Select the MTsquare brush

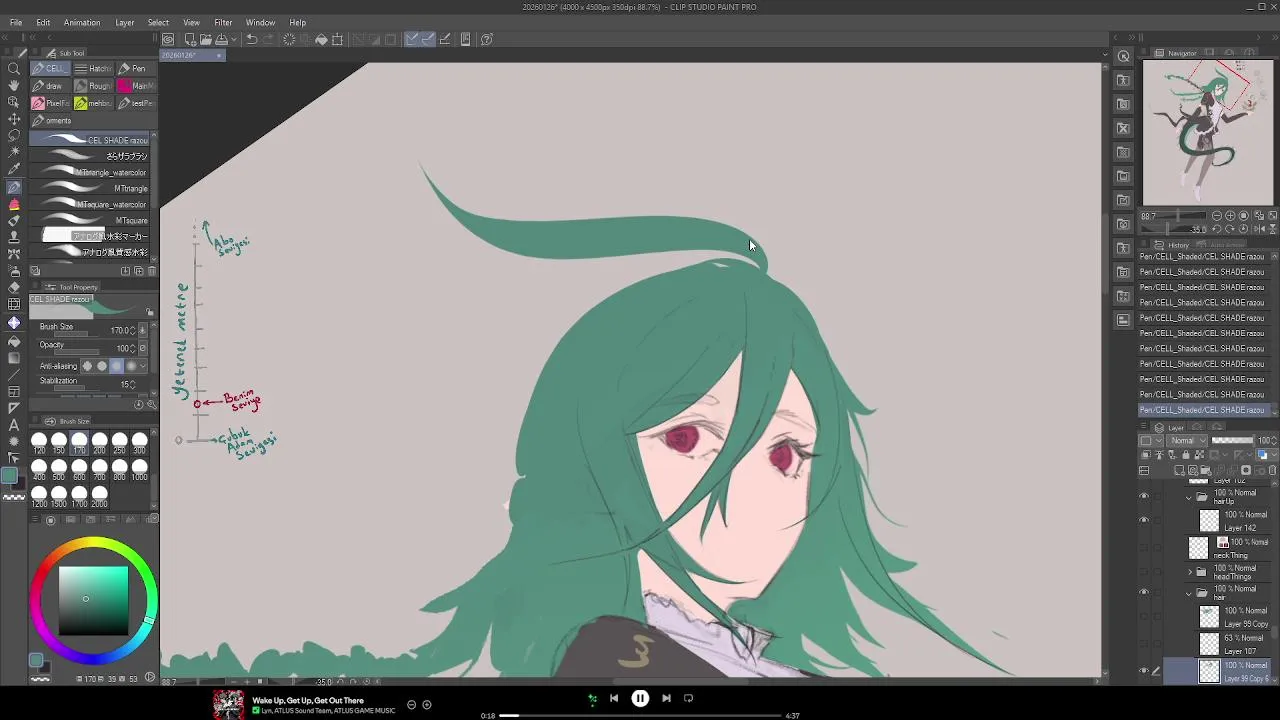(94, 220)
